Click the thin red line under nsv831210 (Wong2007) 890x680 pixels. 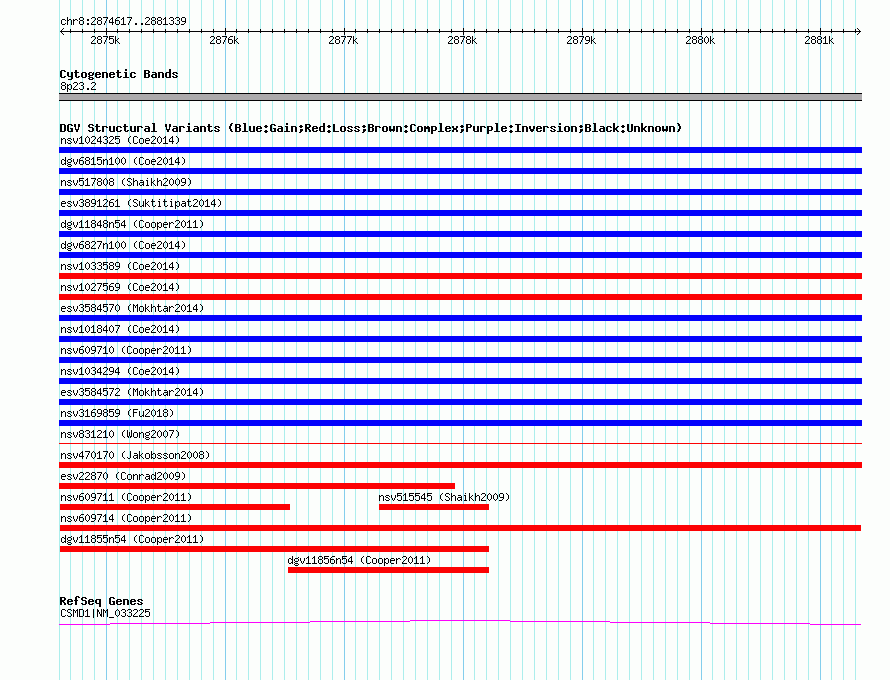(x=460, y=443)
